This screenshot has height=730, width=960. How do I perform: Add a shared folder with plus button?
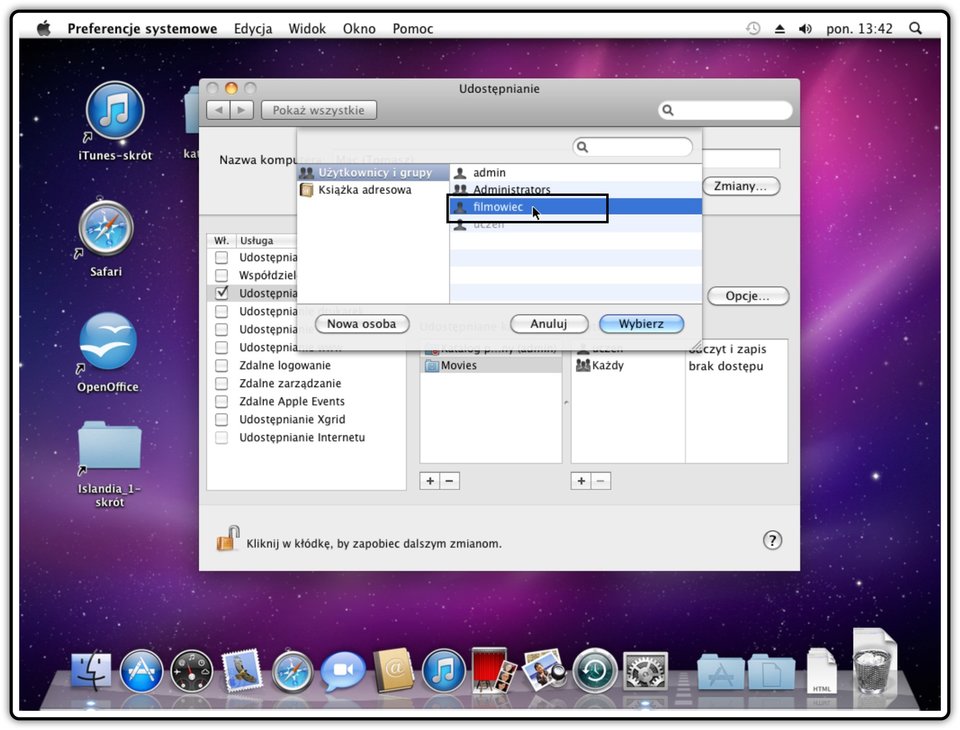tap(430, 481)
